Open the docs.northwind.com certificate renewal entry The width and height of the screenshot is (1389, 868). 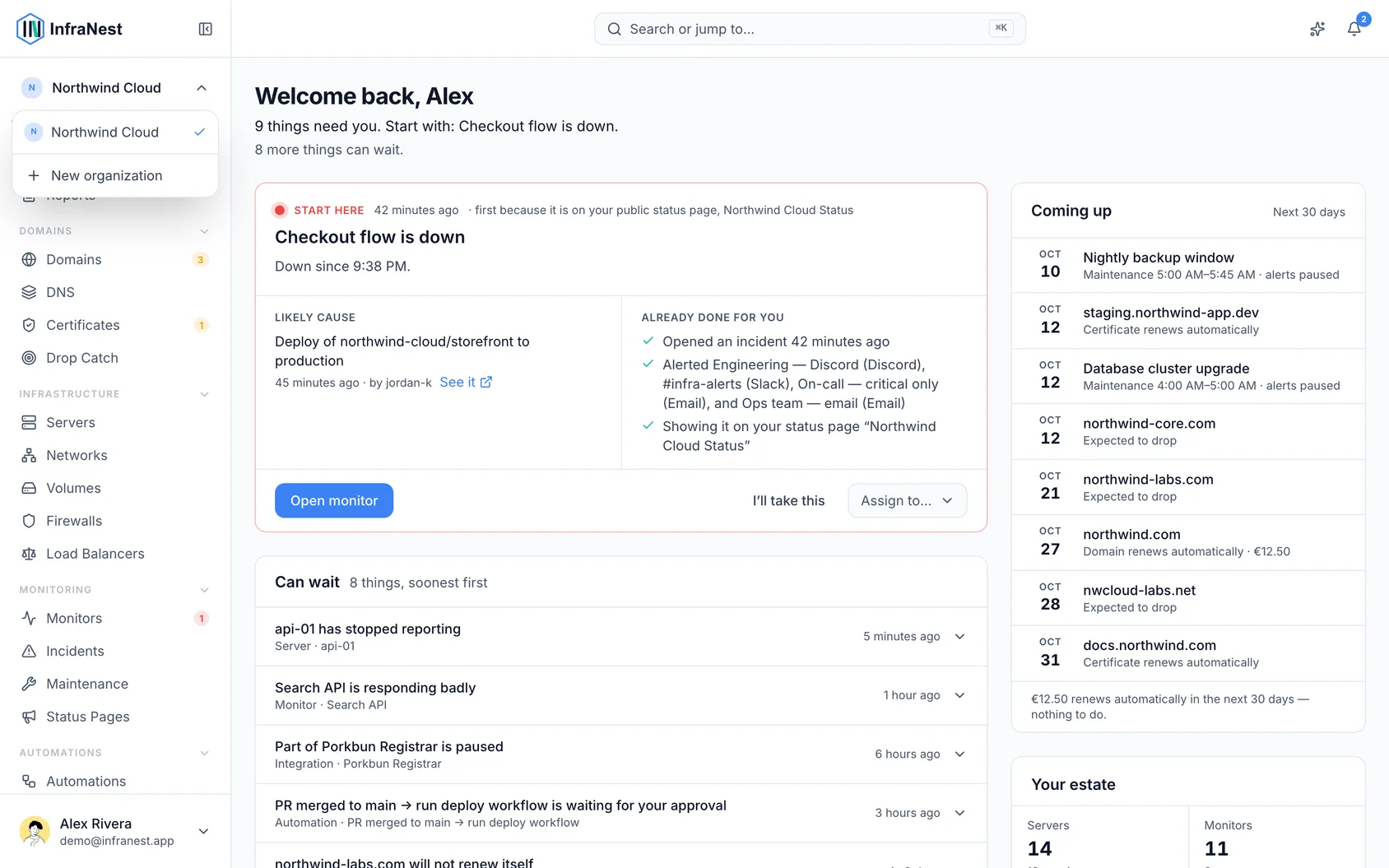[1187, 654]
